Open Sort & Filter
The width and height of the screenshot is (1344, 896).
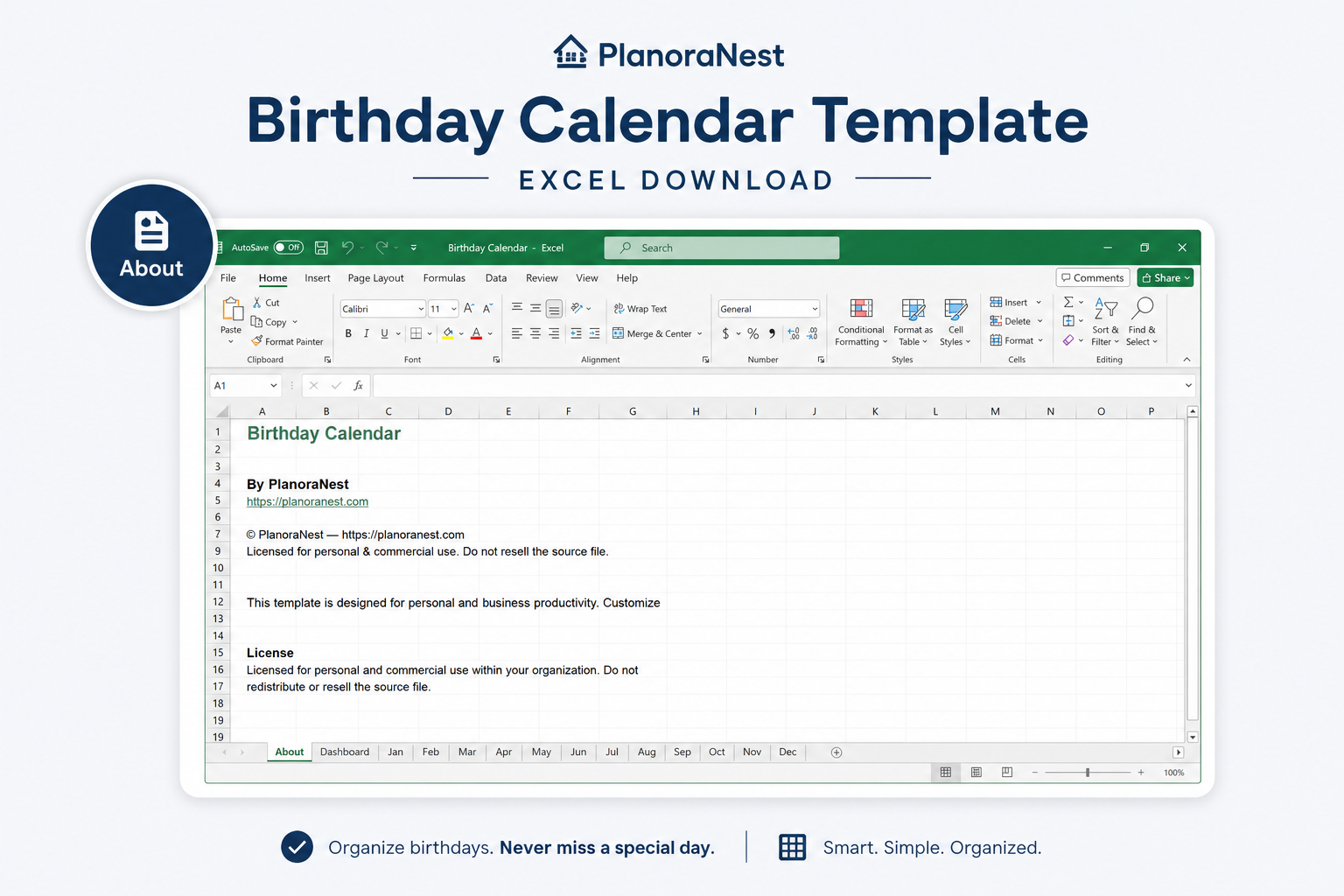click(1105, 322)
